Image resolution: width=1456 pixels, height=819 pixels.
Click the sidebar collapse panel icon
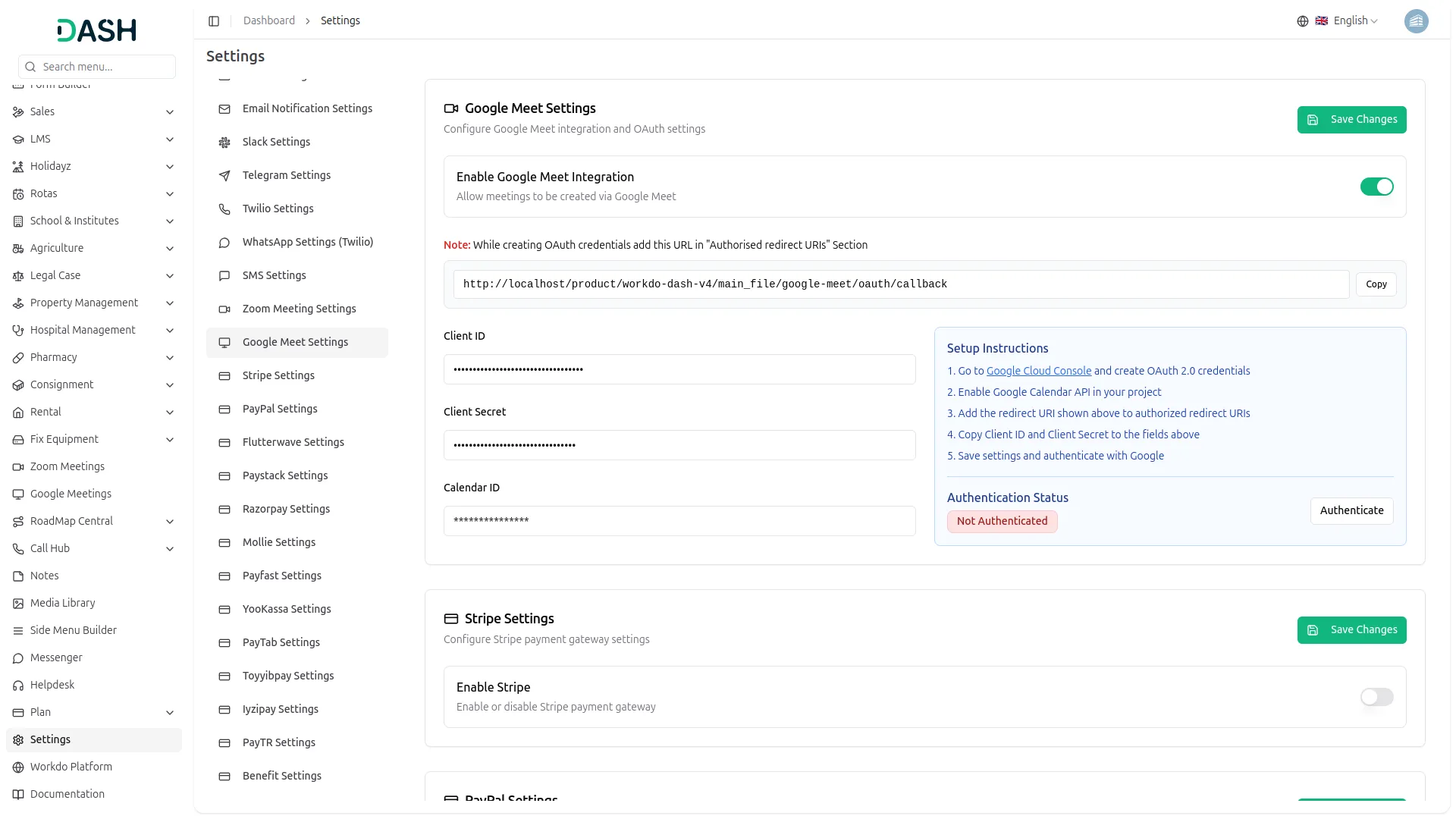pyautogui.click(x=214, y=21)
